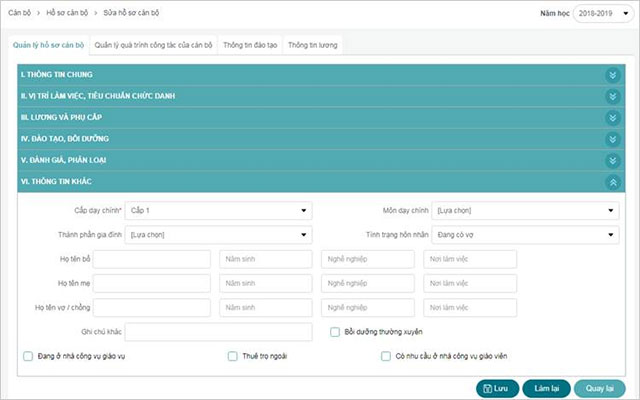Click the Quay lại back button
This screenshot has height=400, width=640.
(600, 387)
